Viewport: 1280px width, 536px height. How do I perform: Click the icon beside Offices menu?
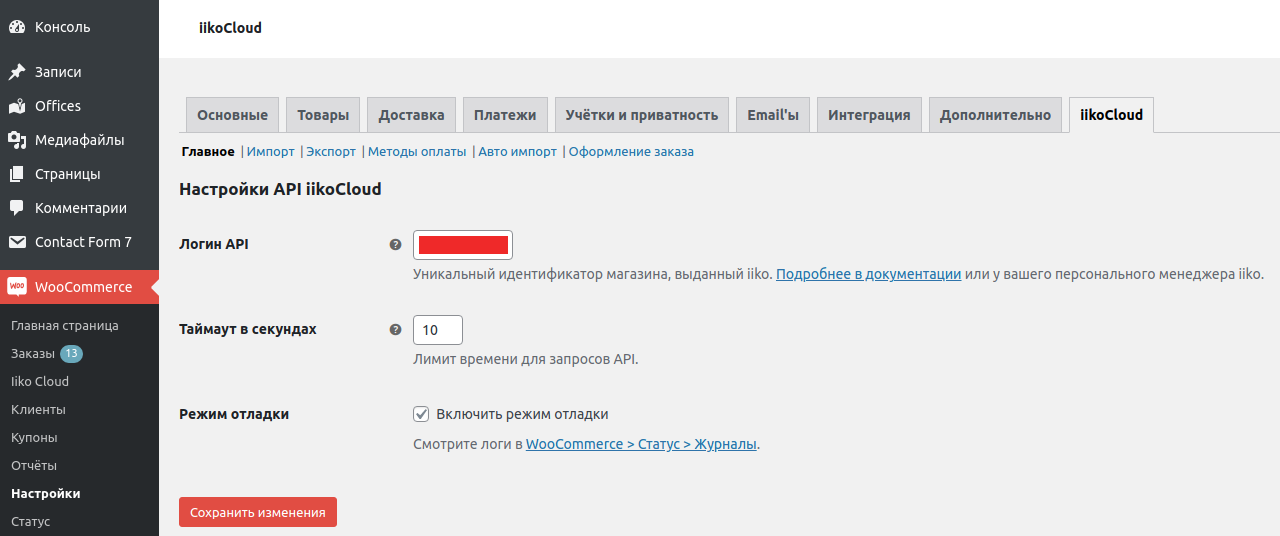tap(17, 106)
